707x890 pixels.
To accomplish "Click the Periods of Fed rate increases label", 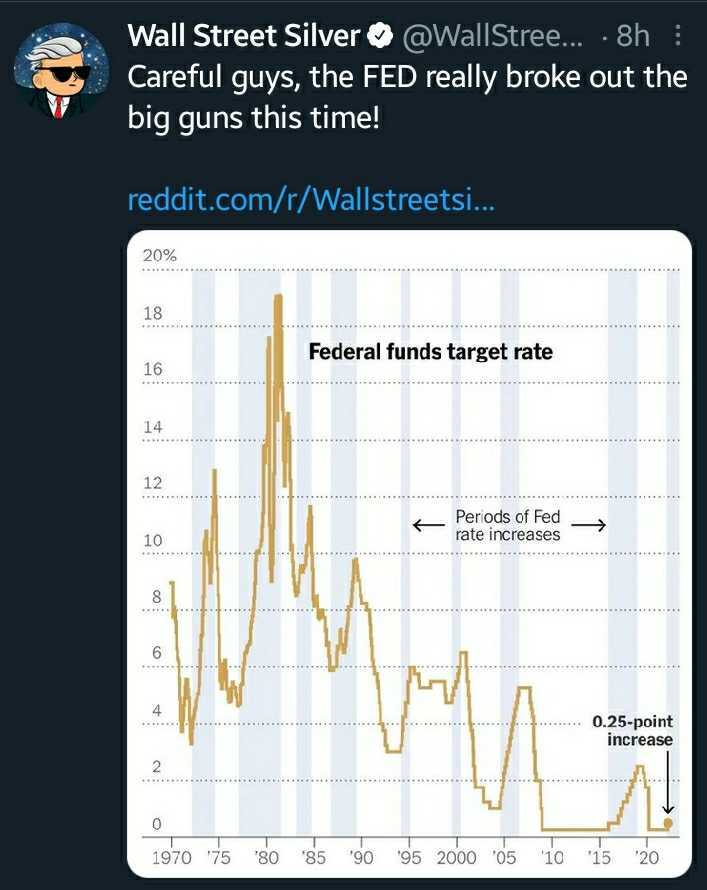I will point(508,526).
